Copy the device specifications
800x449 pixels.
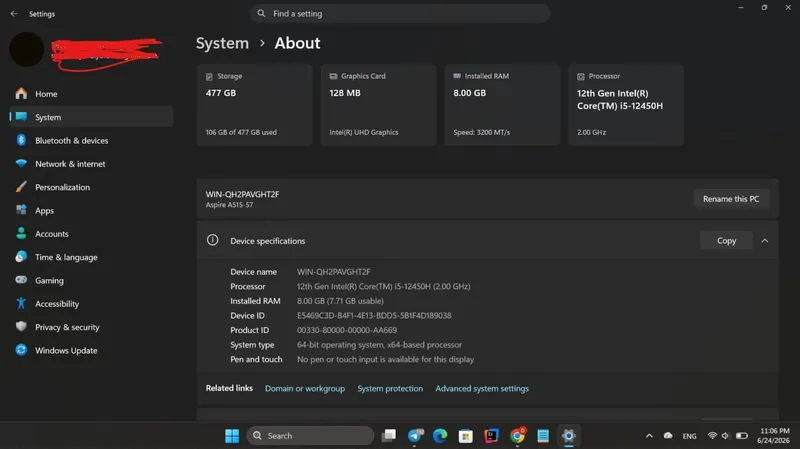[726, 241]
